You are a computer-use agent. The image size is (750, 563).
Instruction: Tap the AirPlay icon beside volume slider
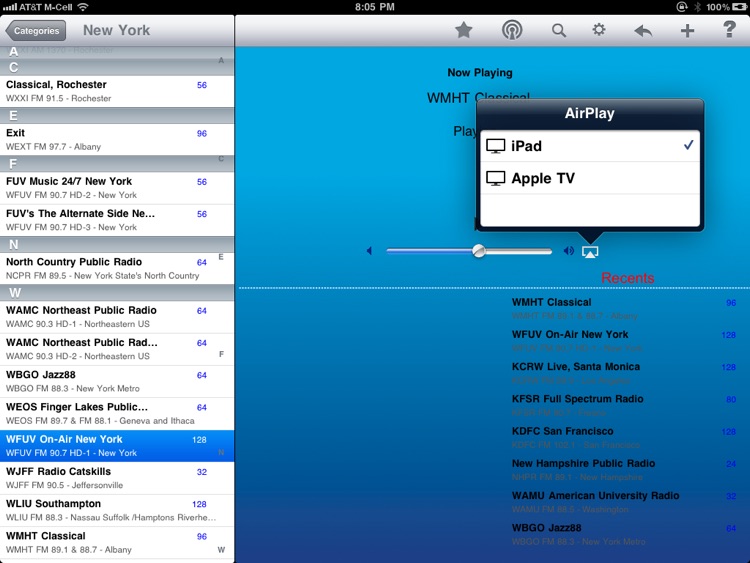point(590,252)
